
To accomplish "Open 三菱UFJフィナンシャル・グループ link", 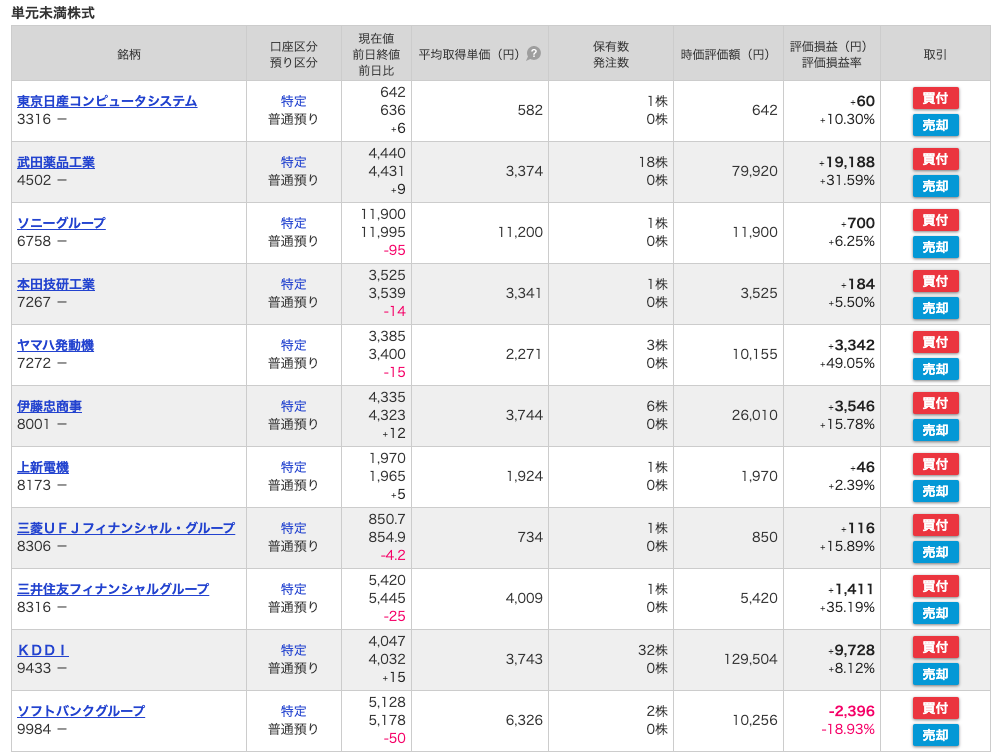I will (x=126, y=528).
